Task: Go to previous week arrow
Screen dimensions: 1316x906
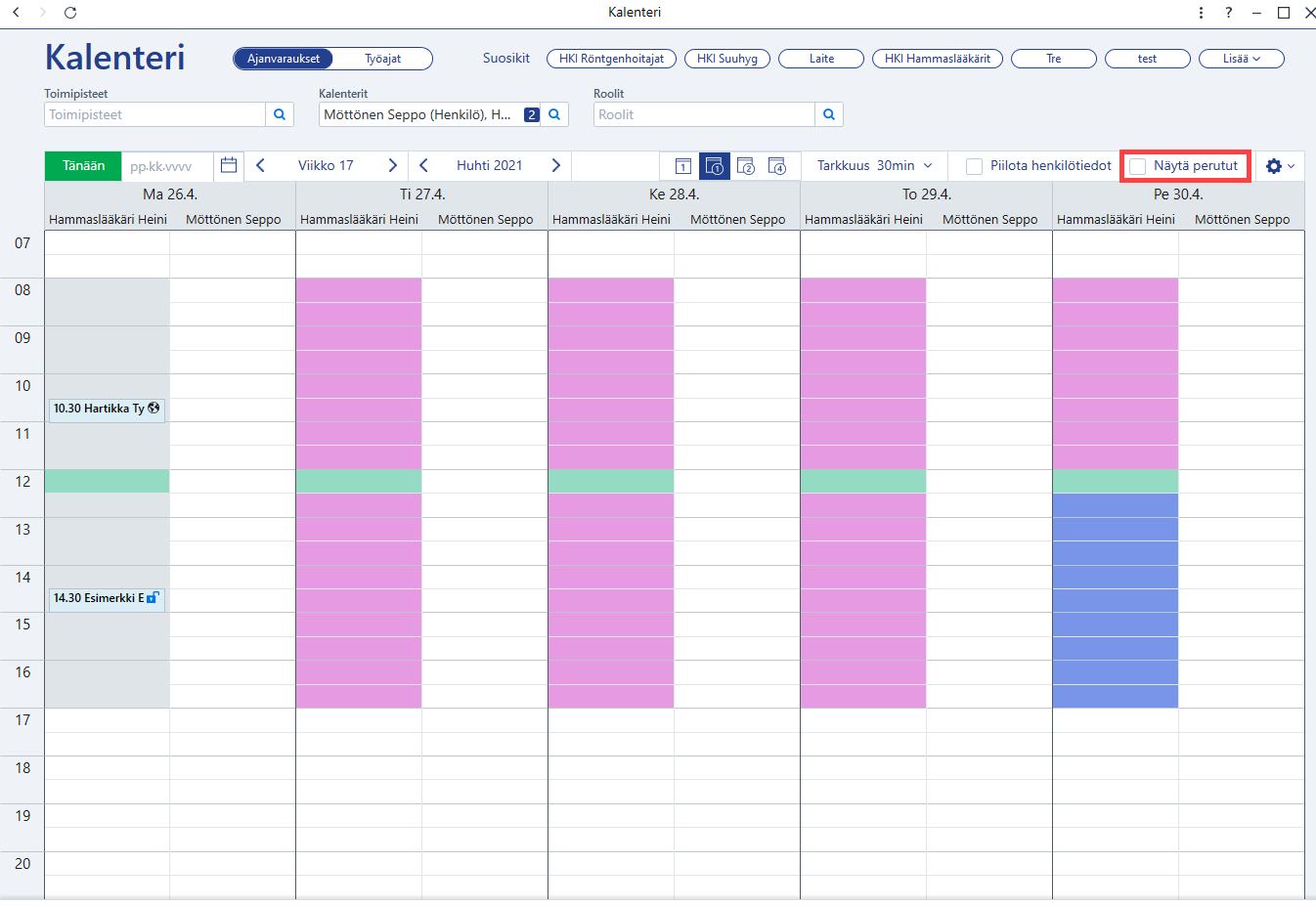Action: [260, 165]
